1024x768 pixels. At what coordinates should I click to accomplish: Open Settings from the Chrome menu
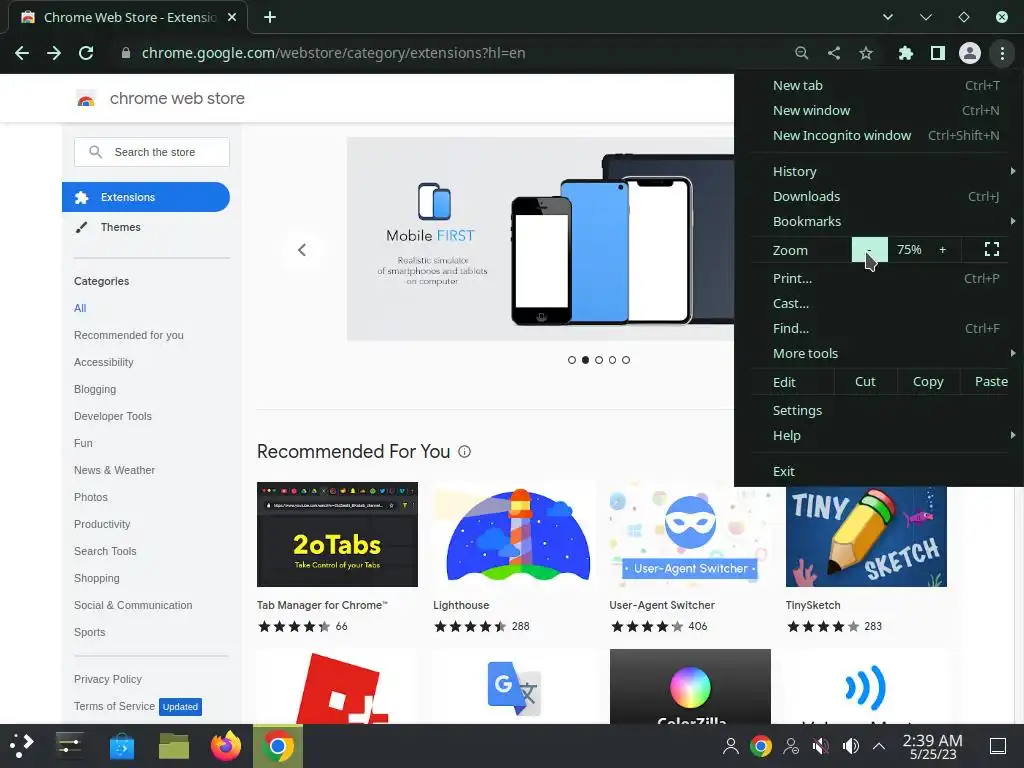879,411
